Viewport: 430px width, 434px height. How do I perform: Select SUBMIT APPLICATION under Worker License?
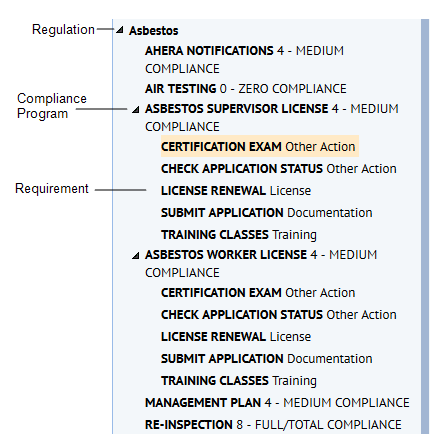pos(267,359)
